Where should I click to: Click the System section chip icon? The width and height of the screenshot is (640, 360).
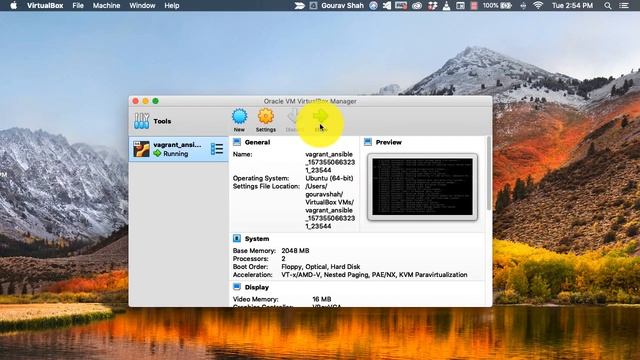coord(237,238)
